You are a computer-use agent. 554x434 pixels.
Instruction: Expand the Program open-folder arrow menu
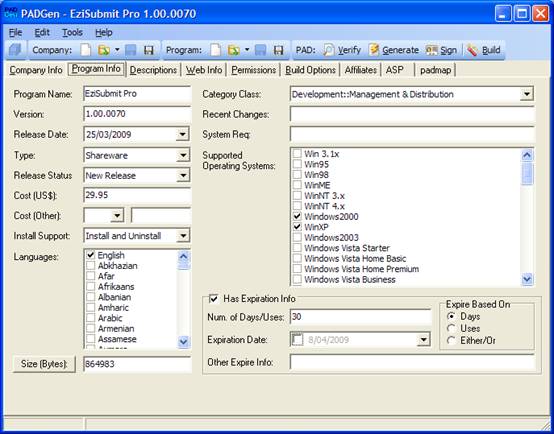(x=247, y=50)
